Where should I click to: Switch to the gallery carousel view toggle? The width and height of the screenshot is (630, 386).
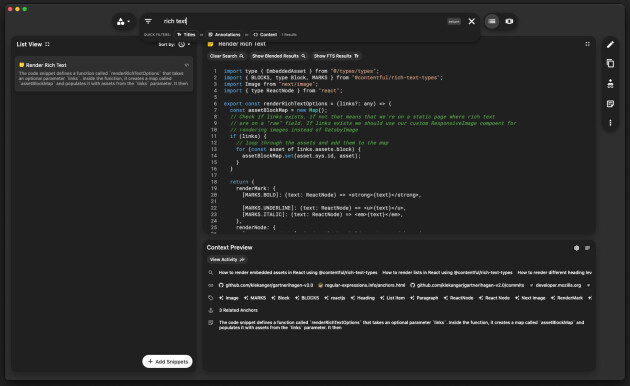point(509,21)
